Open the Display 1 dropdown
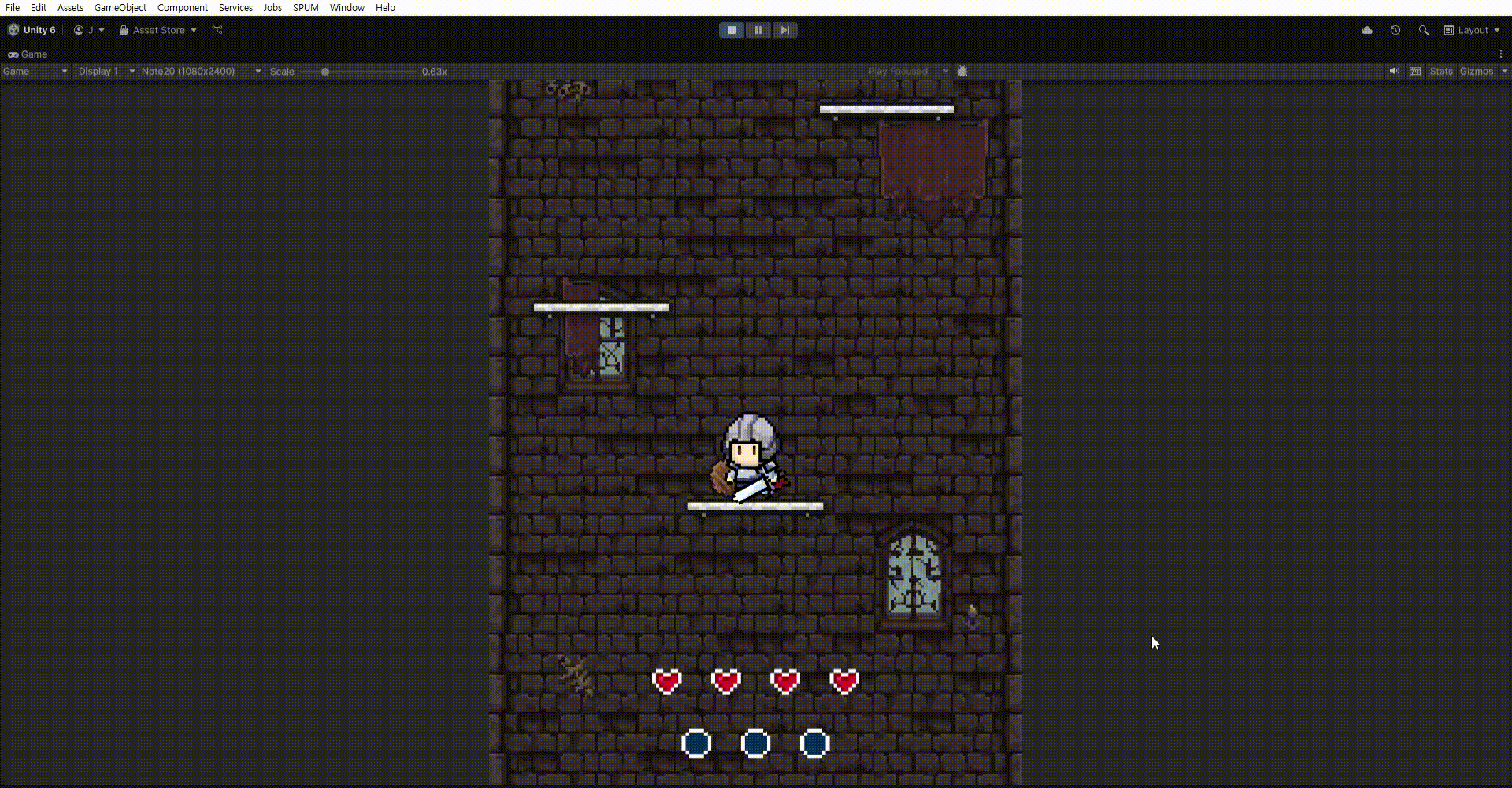 [106, 71]
